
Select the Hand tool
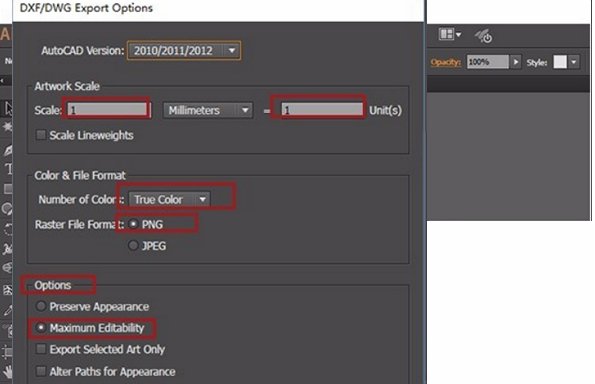coord(8,371)
